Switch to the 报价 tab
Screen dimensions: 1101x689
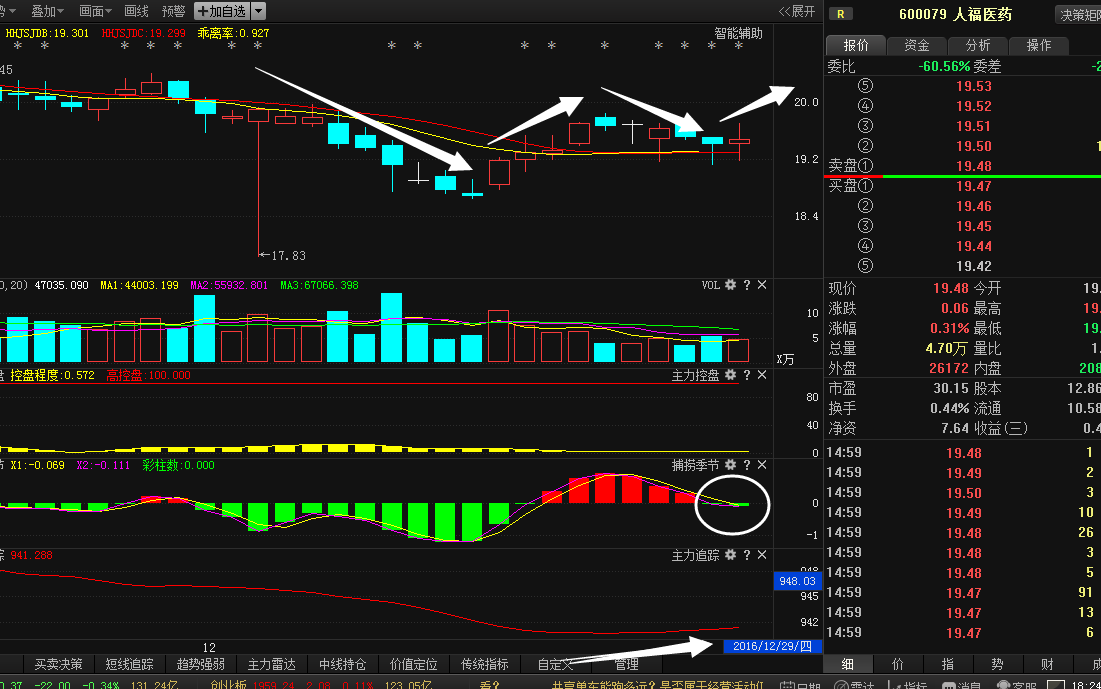pos(855,45)
